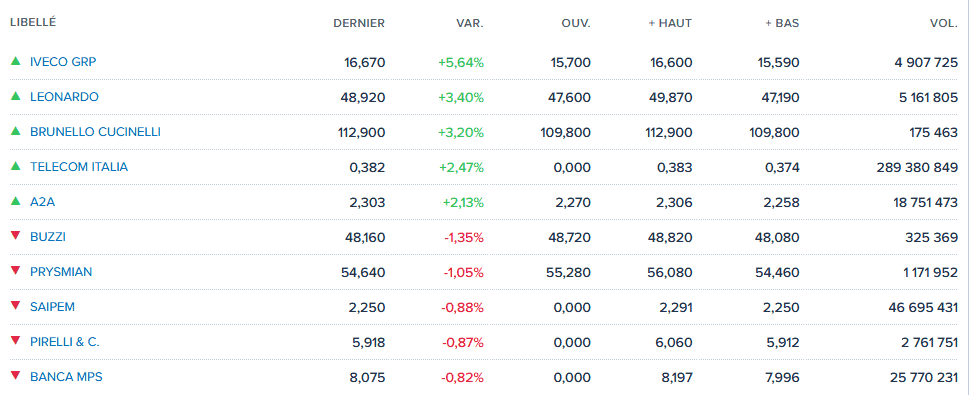This screenshot has height=395, width=971.
Task: Open the TELECOM ITALIA quote link
Action: [x=79, y=167]
